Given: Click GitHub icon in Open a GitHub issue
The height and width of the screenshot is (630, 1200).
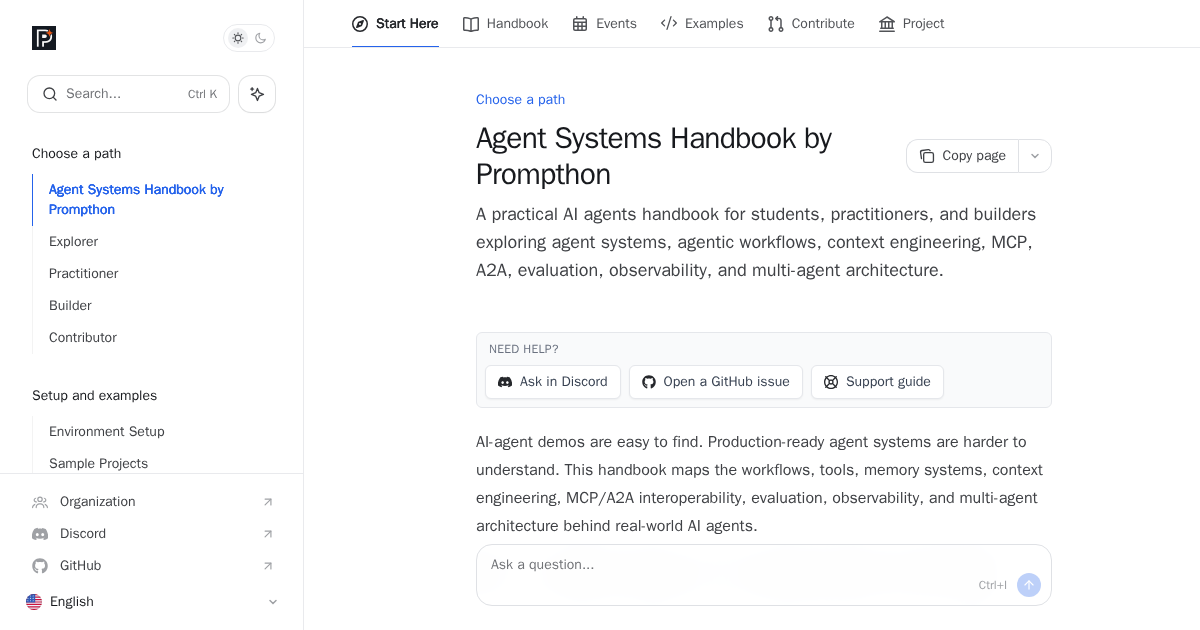Looking at the screenshot, I should point(649,382).
